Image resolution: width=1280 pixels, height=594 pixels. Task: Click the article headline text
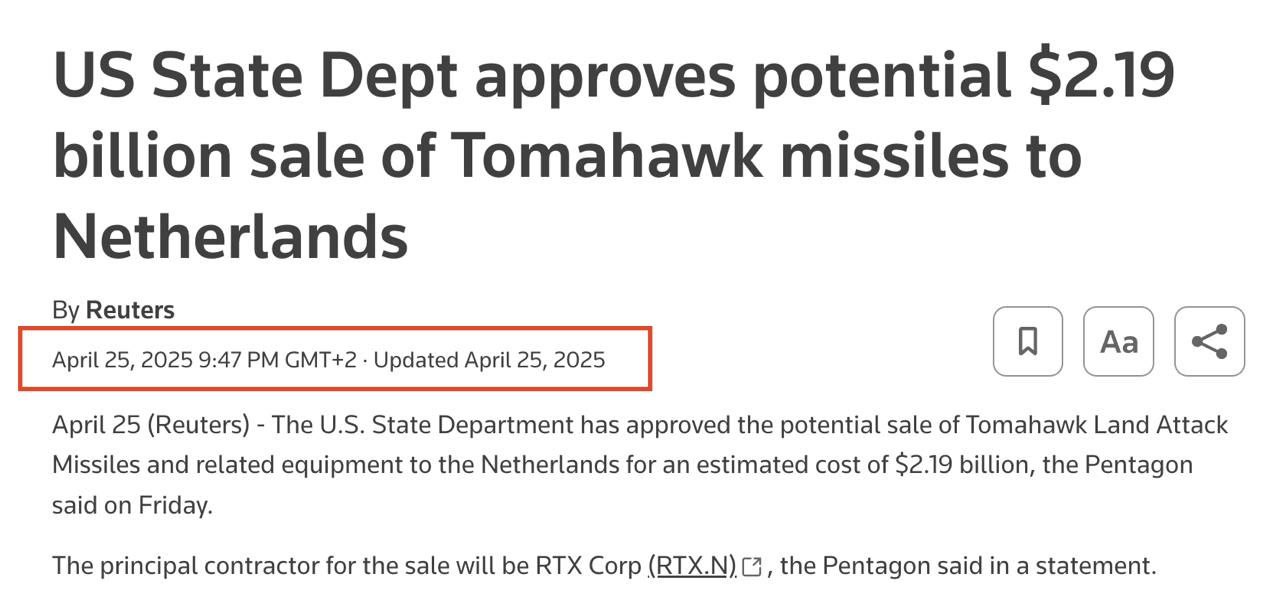(612, 155)
